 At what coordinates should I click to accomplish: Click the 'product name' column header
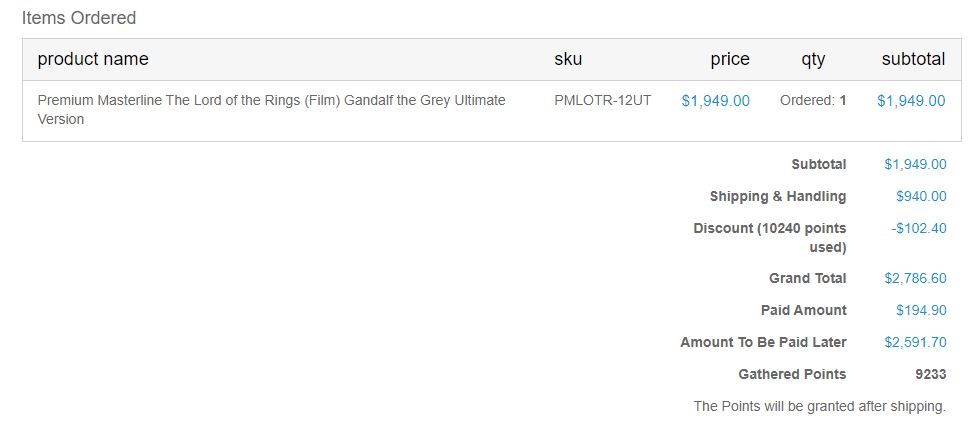point(93,59)
